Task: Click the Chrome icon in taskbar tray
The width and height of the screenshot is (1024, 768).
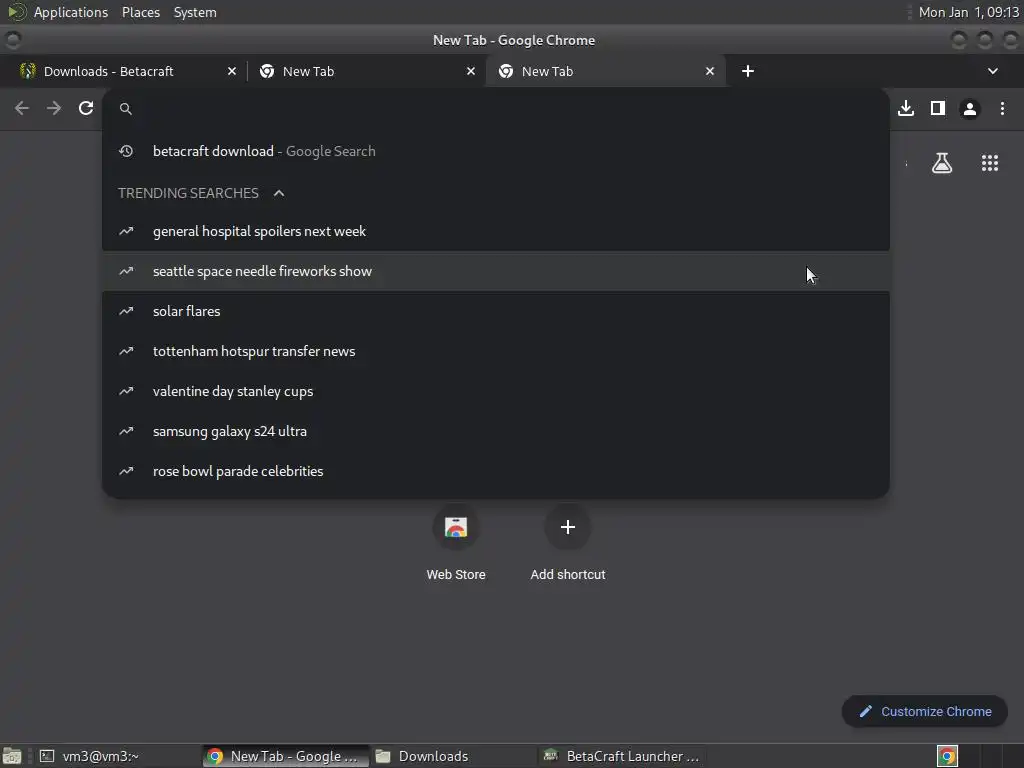Action: tap(947, 756)
